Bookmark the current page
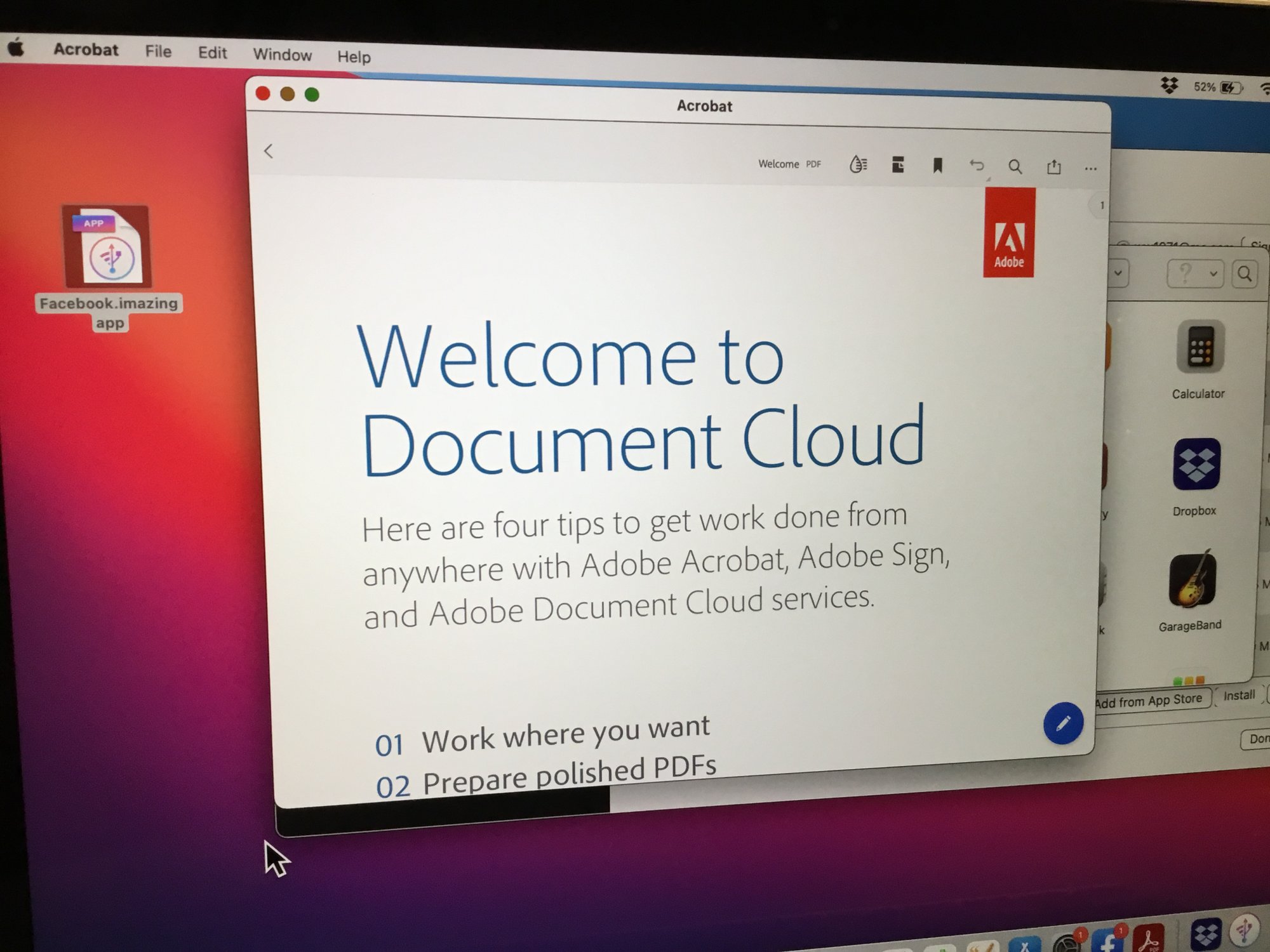The height and width of the screenshot is (952, 1270). point(937,166)
